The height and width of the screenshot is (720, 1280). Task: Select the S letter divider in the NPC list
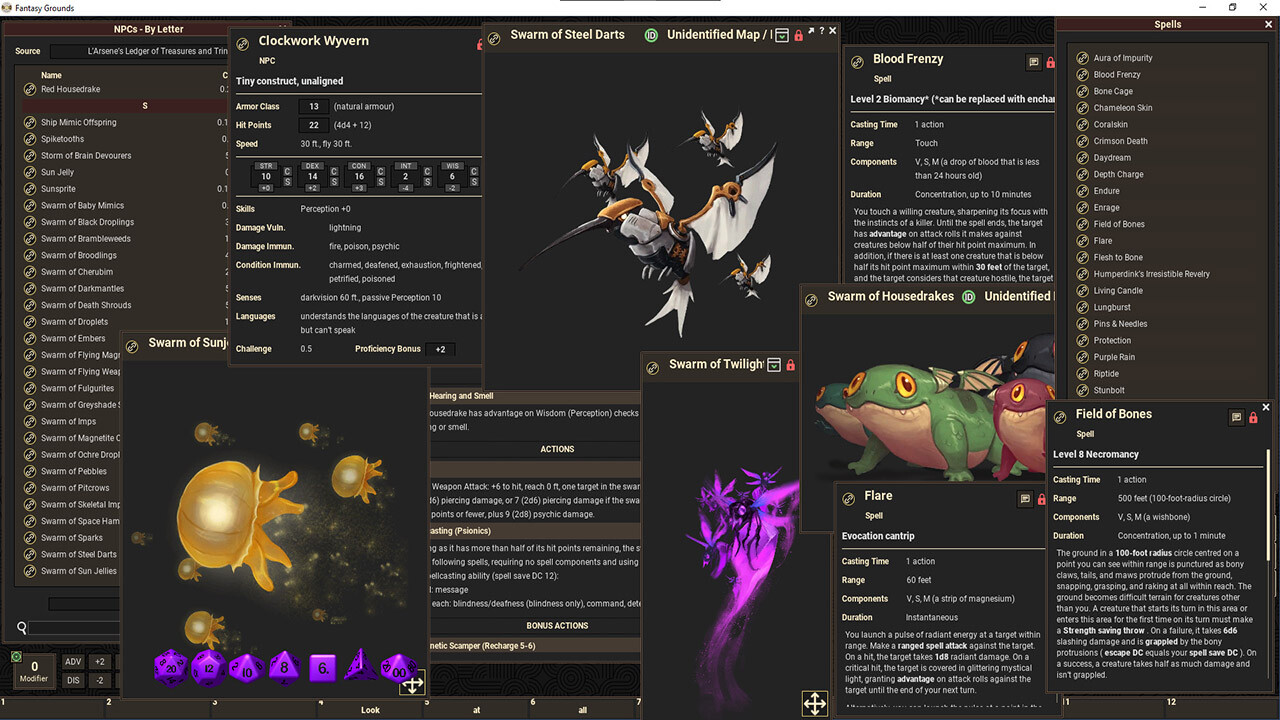[145, 106]
